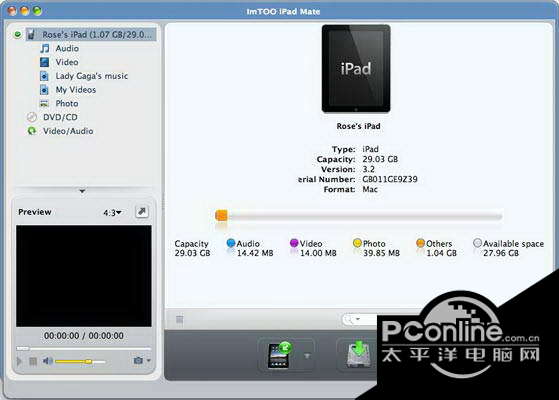Open Lady Gaga's music playlist

coord(92,76)
